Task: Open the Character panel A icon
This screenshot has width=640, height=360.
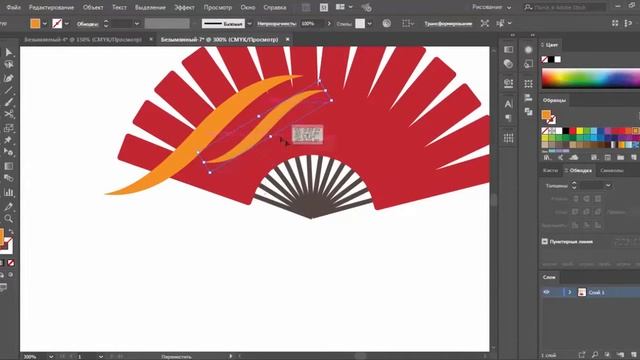Action: [508, 104]
